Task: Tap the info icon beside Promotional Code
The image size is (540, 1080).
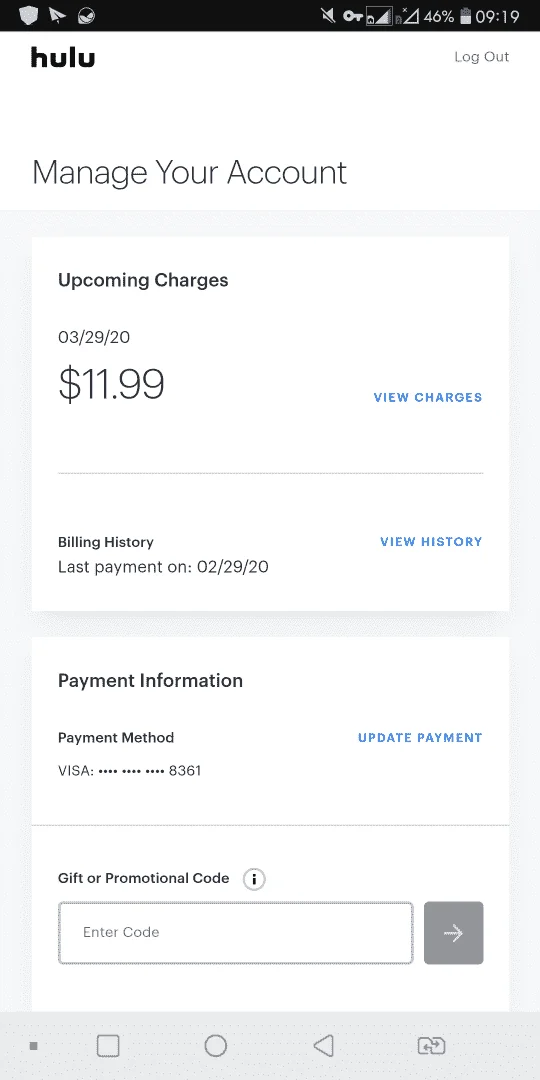Action: pos(254,879)
